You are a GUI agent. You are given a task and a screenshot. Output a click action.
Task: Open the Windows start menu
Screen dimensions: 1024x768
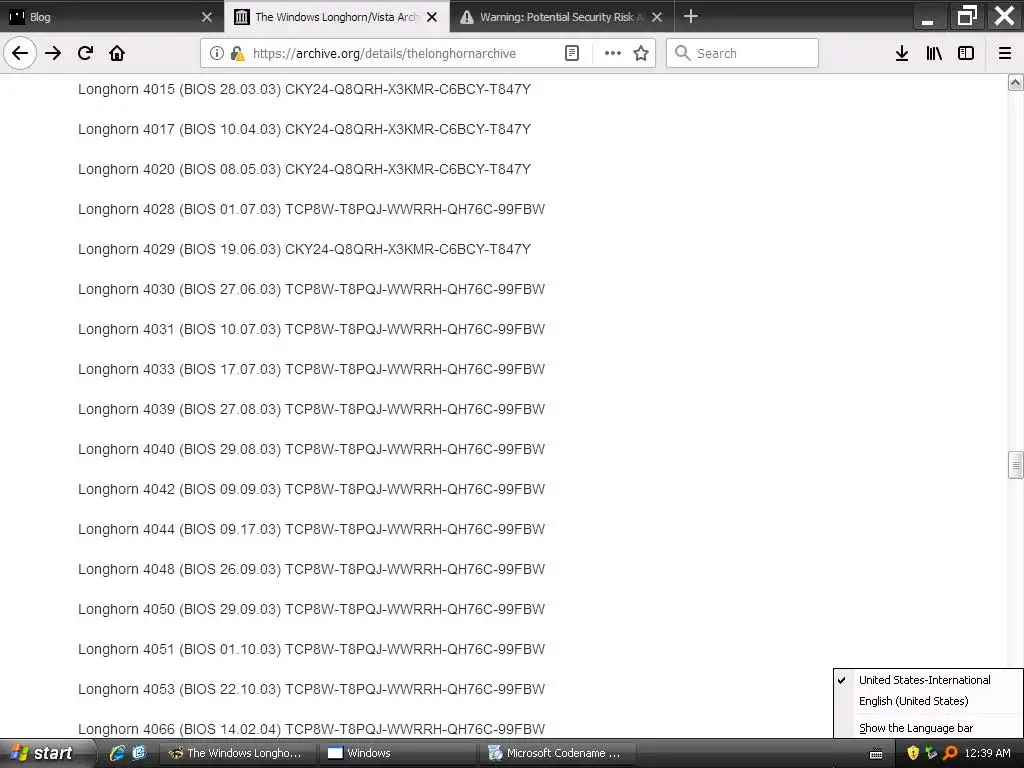pos(43,753)
